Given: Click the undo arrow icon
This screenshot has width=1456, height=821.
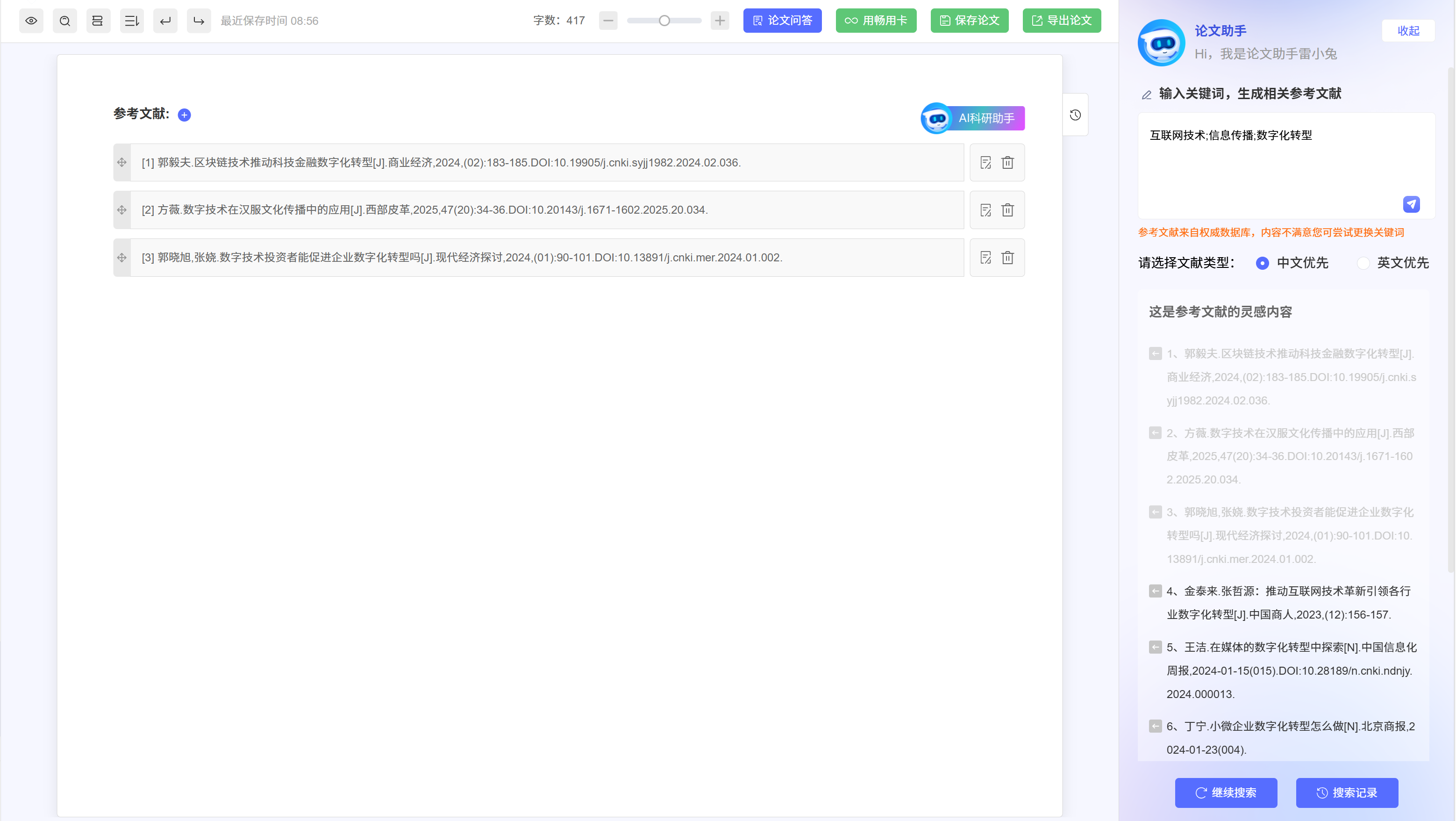Looking at the screenshot, I should pyautogui.click(x=165, y=21).
